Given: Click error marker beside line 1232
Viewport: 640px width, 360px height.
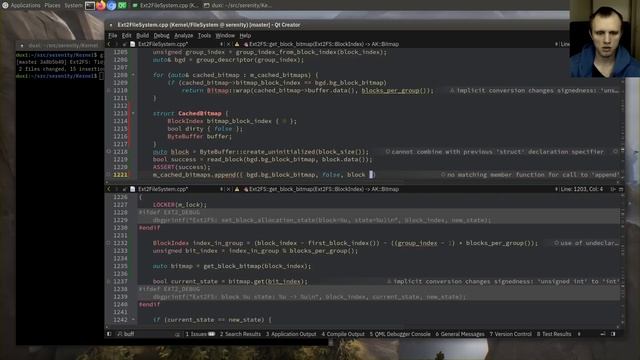Looking at the screenshot, I should (x=109, y=243).
